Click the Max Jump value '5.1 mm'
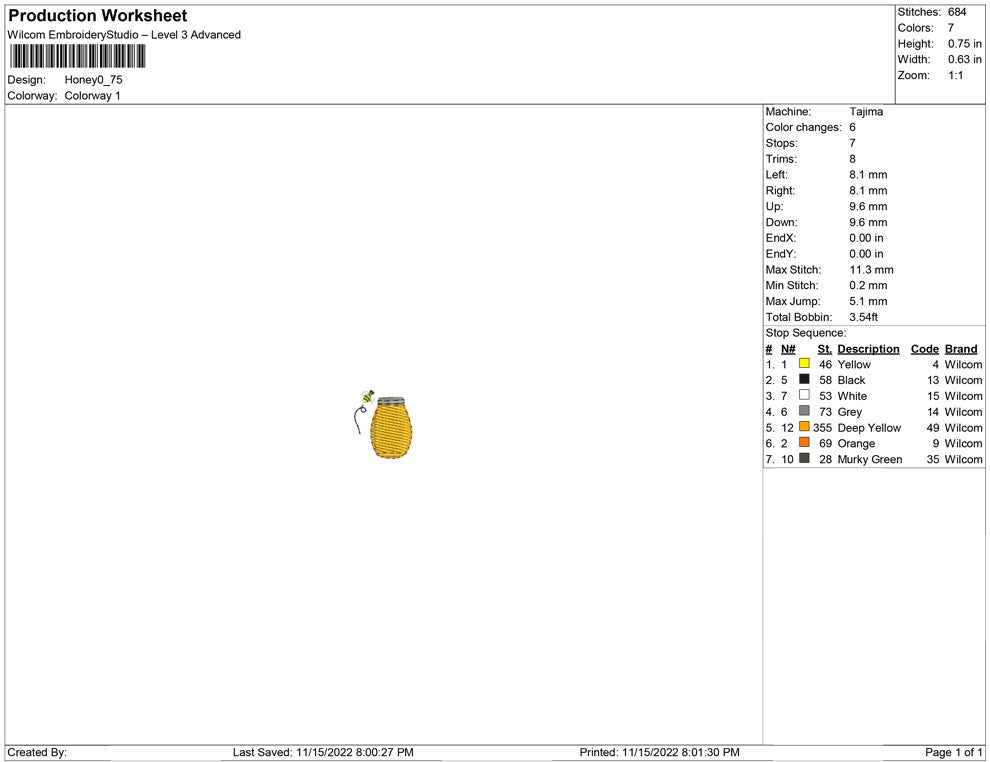The height and width of the screenshot is (762, 990). tap(868, 301)
